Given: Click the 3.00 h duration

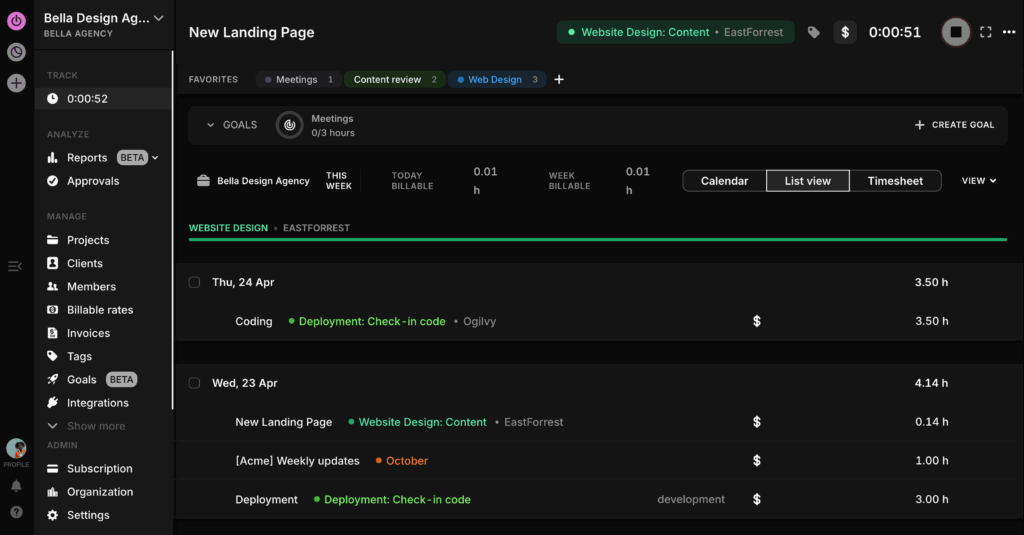Looking at the screenshot, I should coord(931,499).
